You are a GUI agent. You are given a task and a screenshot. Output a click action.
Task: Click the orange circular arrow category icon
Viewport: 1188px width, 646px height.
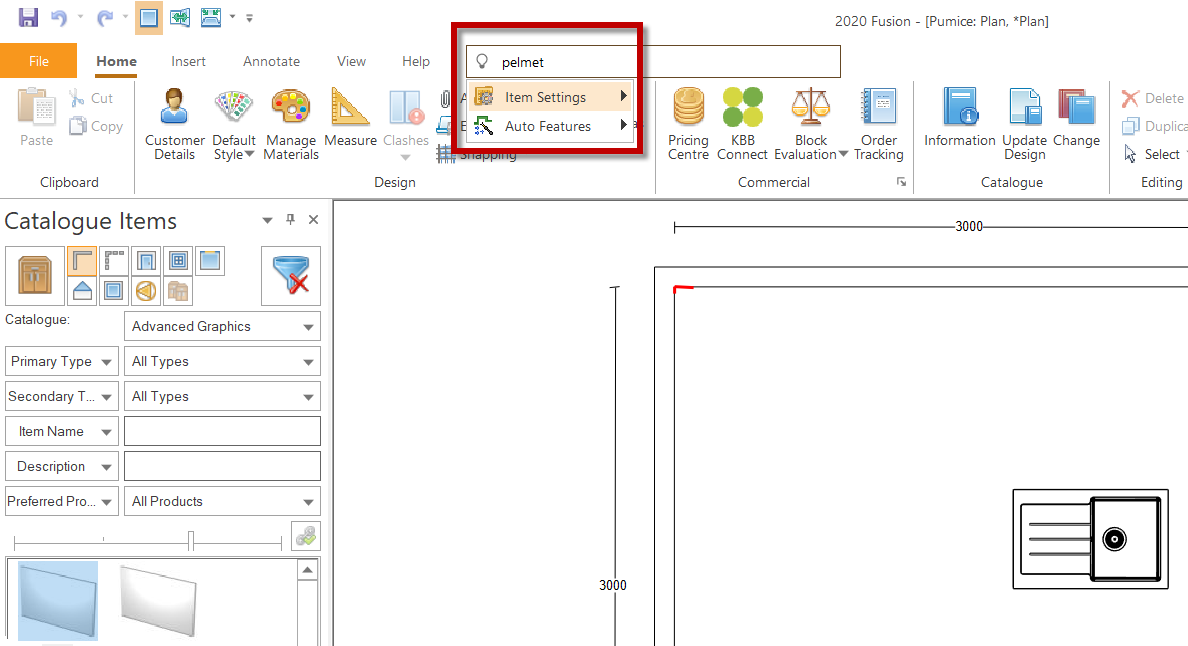click(145, 291)
